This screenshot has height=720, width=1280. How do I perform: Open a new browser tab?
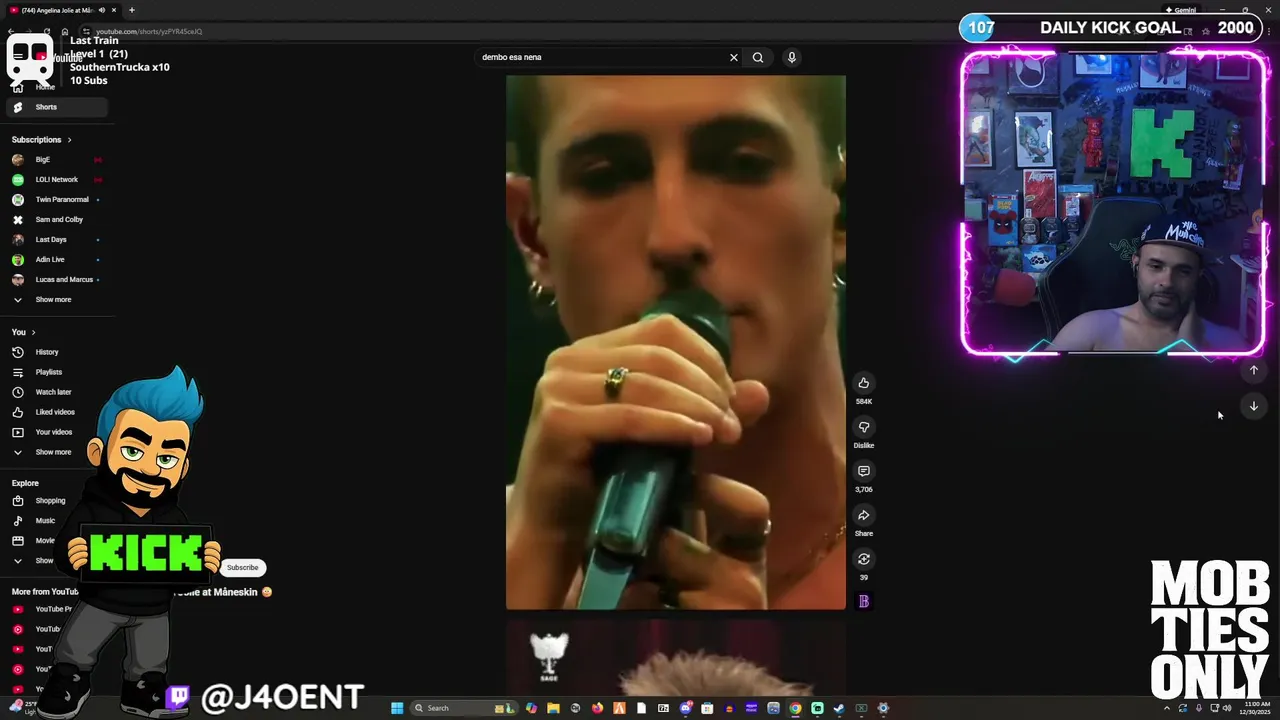[132, 10]
